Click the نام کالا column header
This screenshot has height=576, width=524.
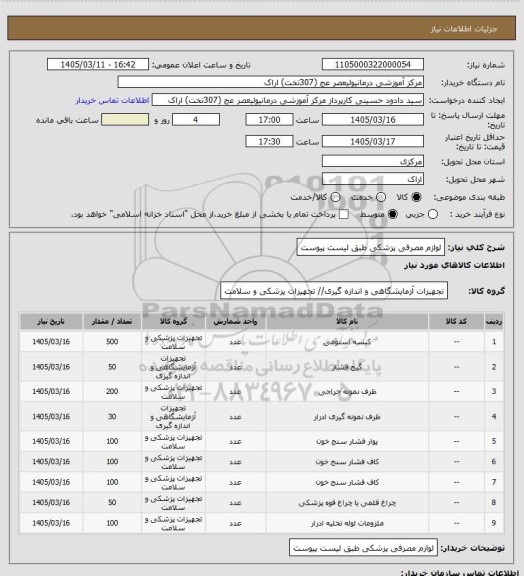pos(347,321)
